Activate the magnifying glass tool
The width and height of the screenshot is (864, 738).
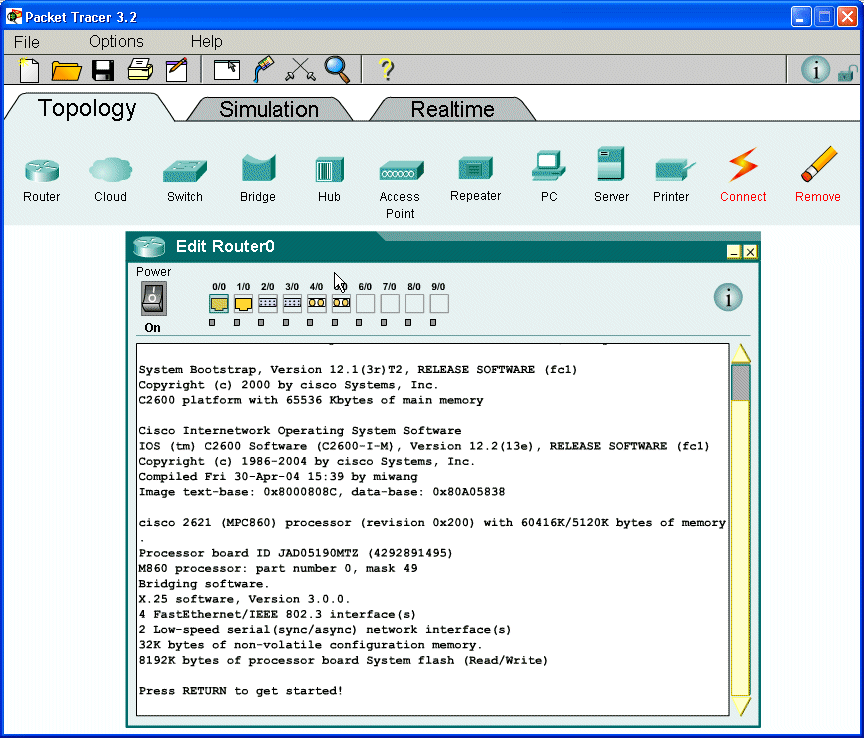pos(337,70)
